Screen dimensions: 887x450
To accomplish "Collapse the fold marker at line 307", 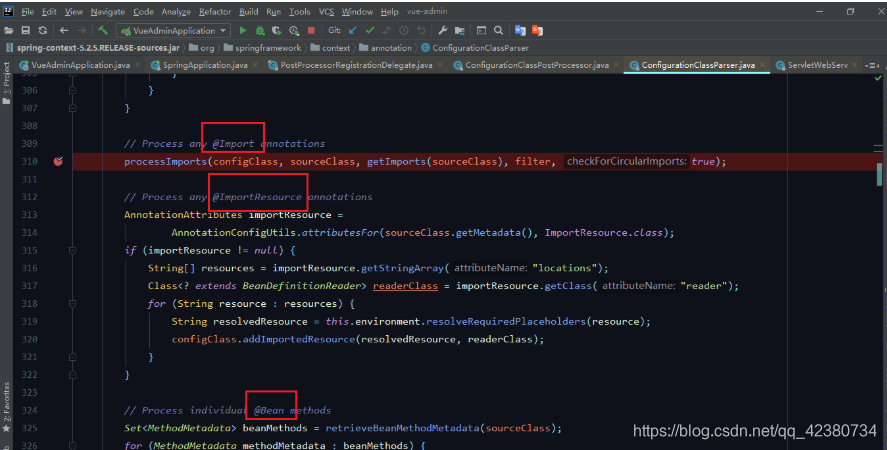I will coord(72,108).
